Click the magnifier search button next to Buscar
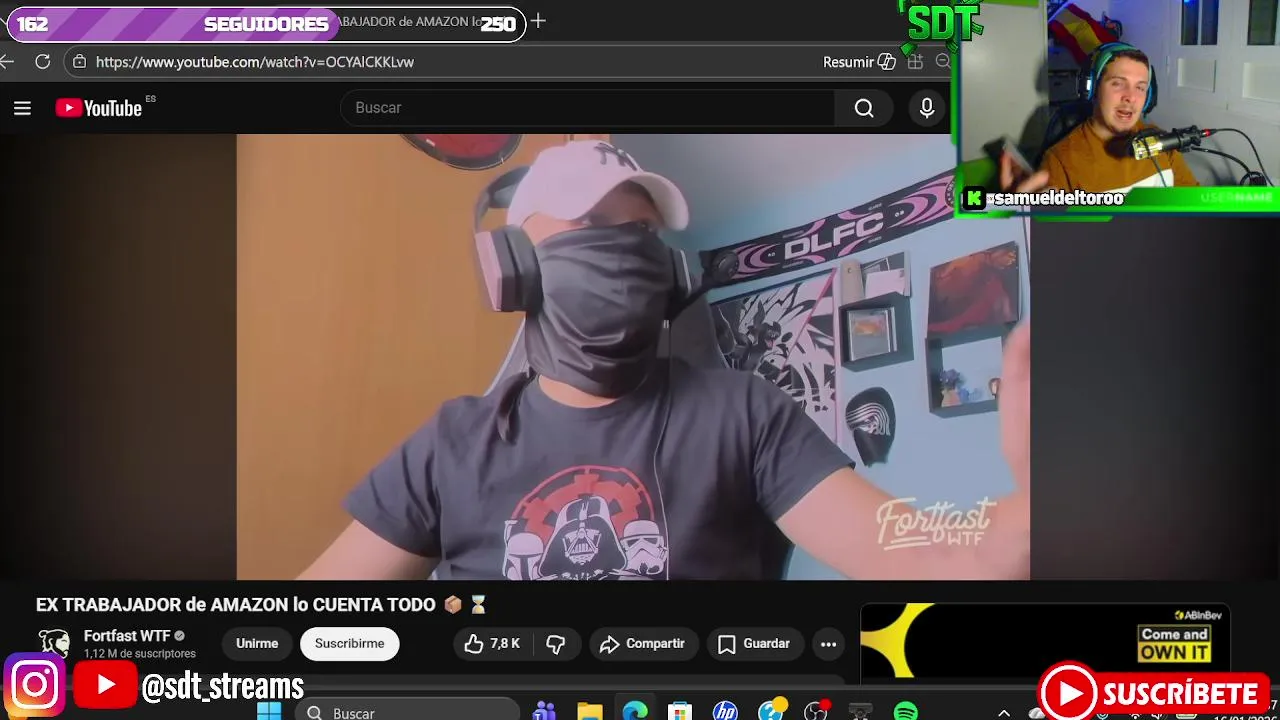The image size is (1280, 720). point(864,108)
